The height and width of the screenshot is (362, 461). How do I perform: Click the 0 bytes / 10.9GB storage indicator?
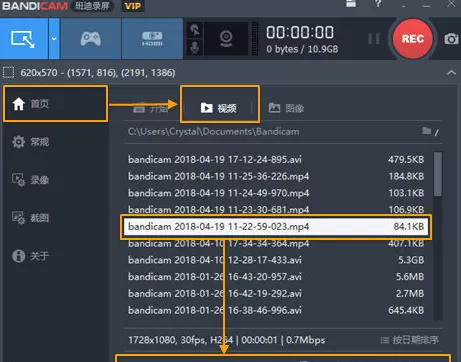click(x=302, y=49)
